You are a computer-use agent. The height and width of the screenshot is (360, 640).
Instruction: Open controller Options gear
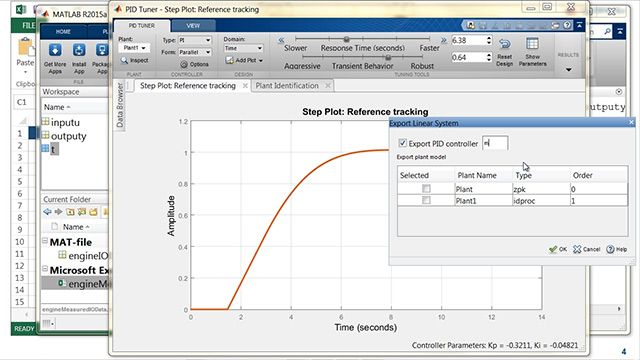194,64
